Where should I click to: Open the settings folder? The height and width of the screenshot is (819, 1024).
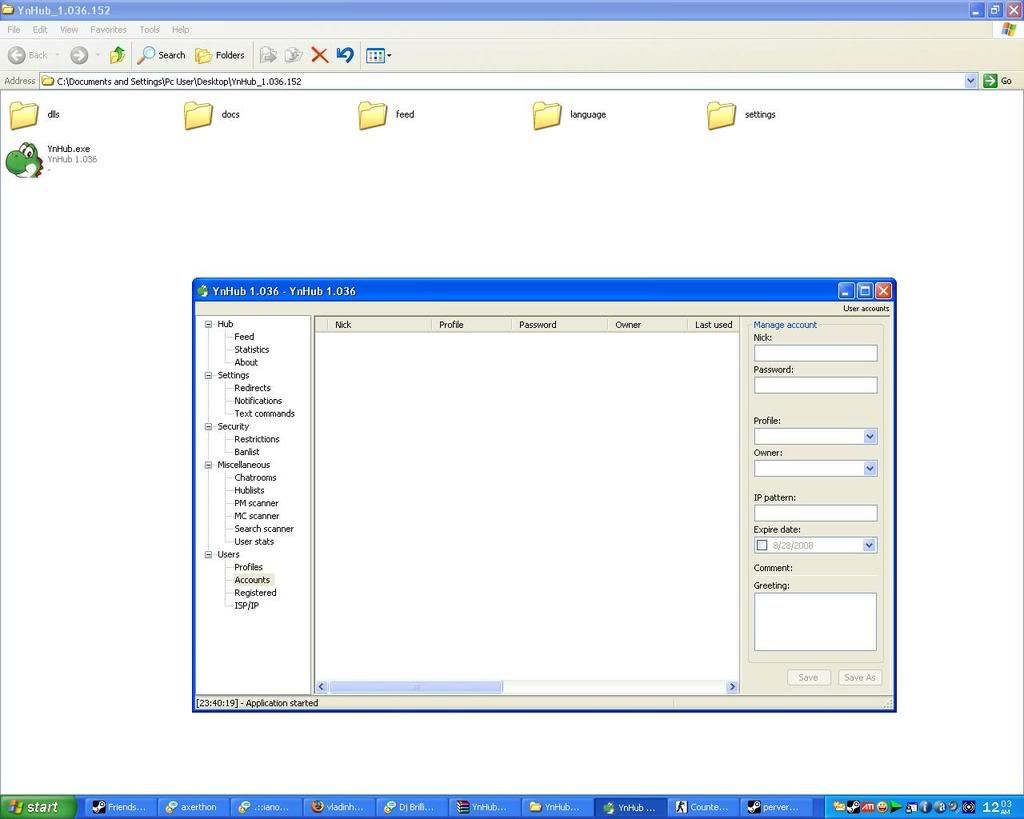tap(721, 115)
